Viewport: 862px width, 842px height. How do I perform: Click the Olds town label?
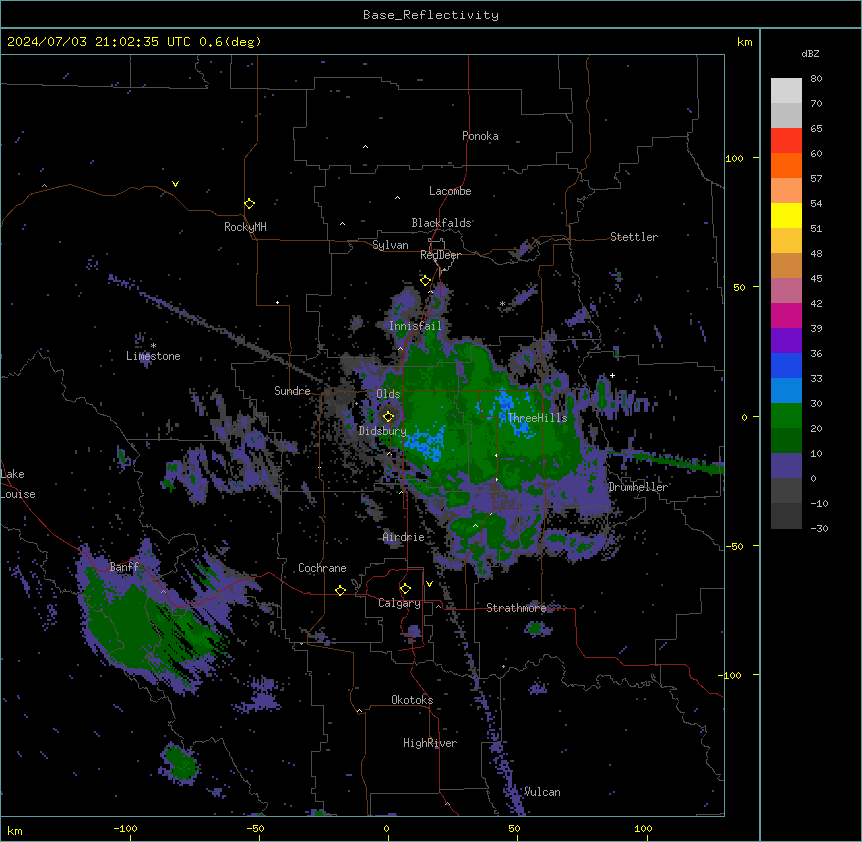388,394
